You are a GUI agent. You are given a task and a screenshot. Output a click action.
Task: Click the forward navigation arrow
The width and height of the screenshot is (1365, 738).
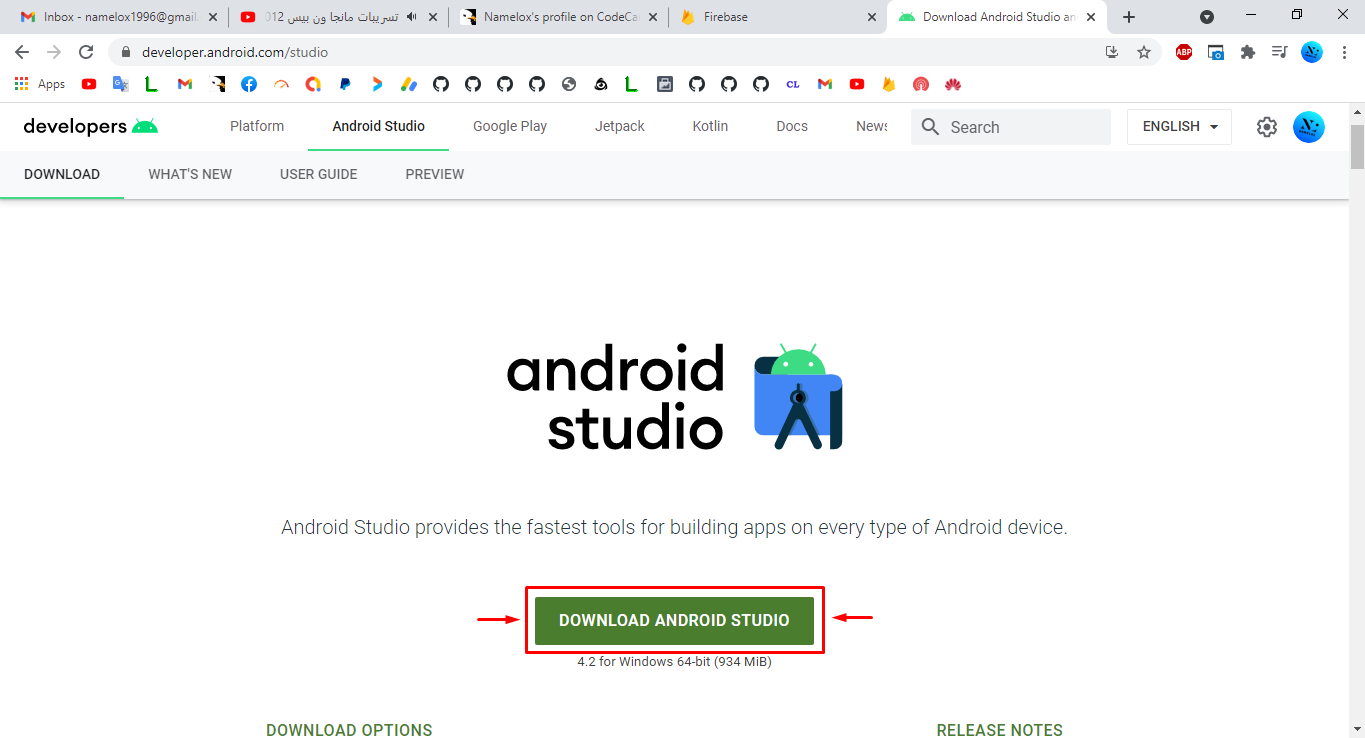pyautogui.click(x=54, y=52)
